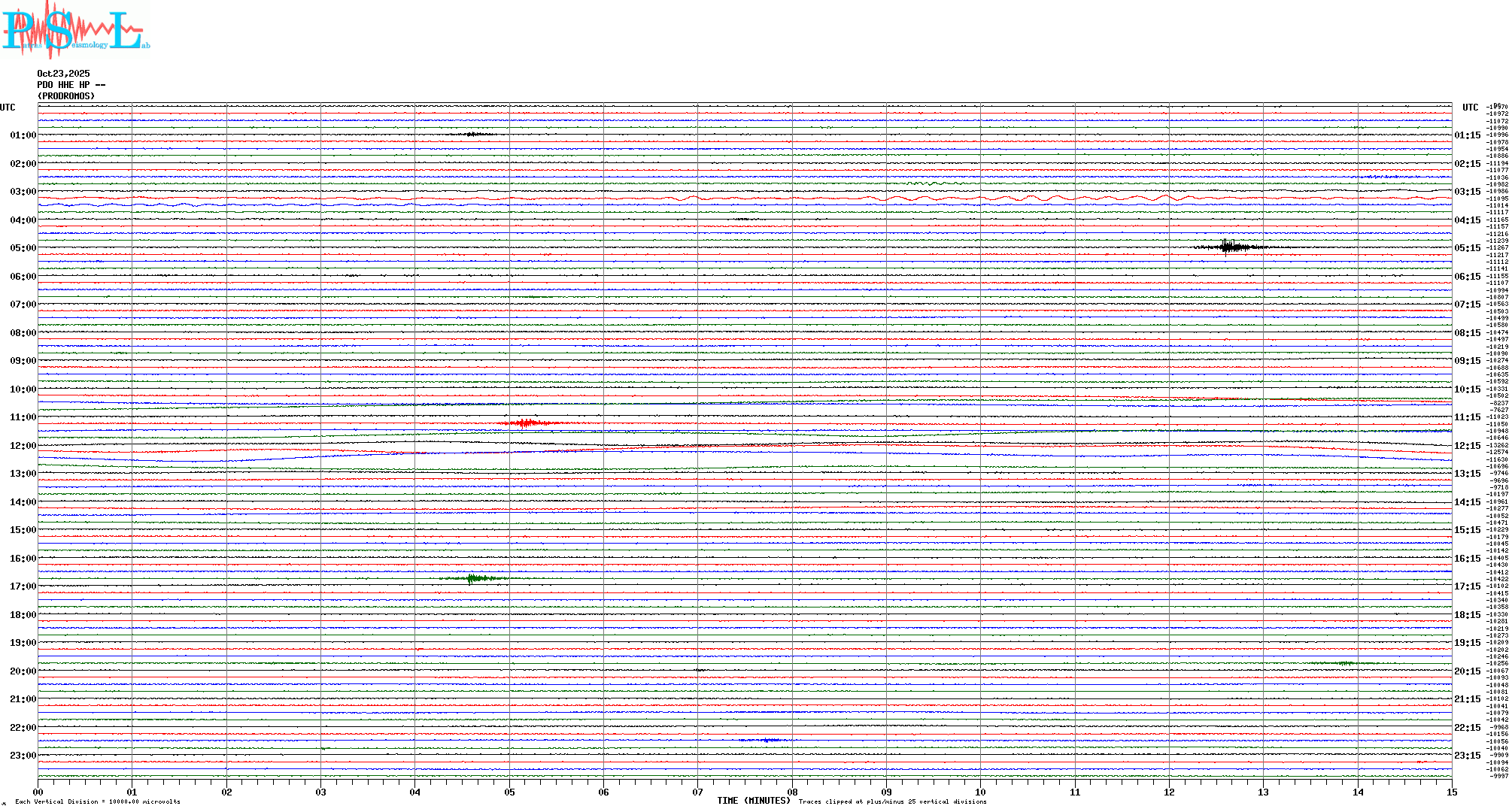Click the (PRODROMOS) station name
Image resolution: width=1512 pixels, height=812 pixels.
click(66, 96)
